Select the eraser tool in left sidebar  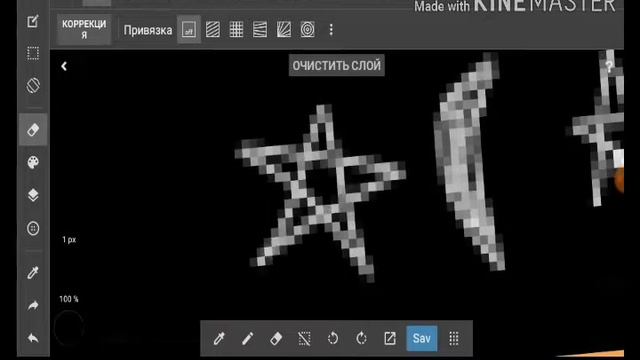[33, 130]
